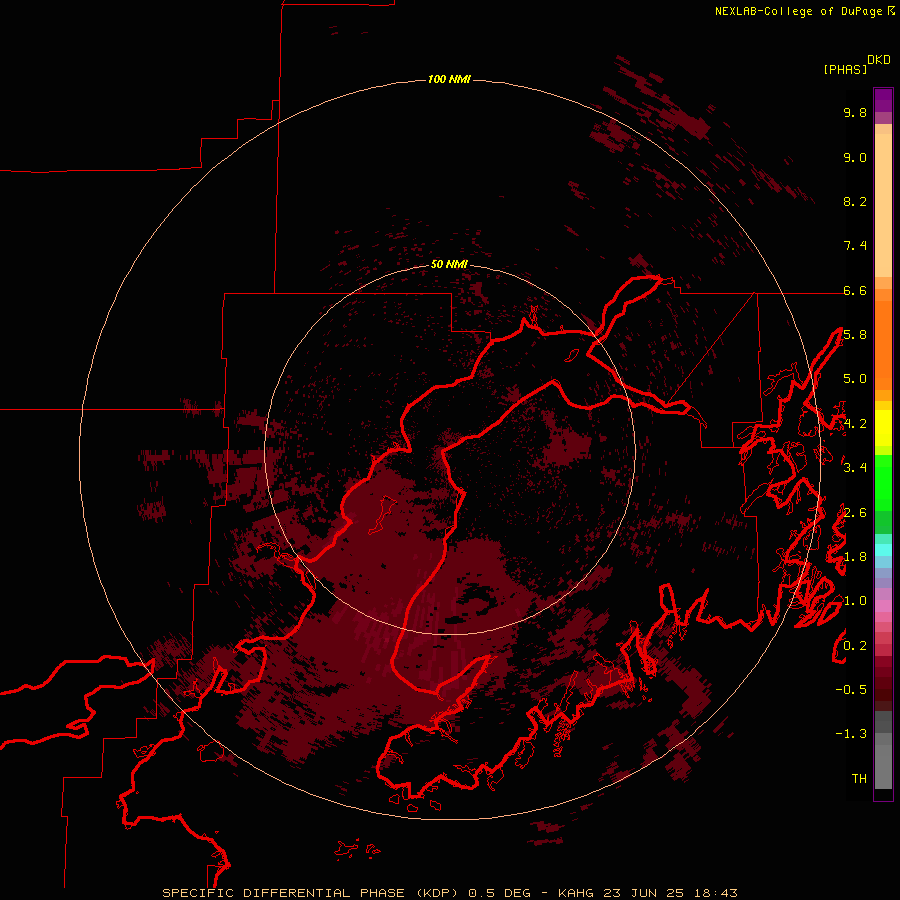900x900 pixels.
Task: Click the bright green segment of the color bar
Action: coord(883,482)
